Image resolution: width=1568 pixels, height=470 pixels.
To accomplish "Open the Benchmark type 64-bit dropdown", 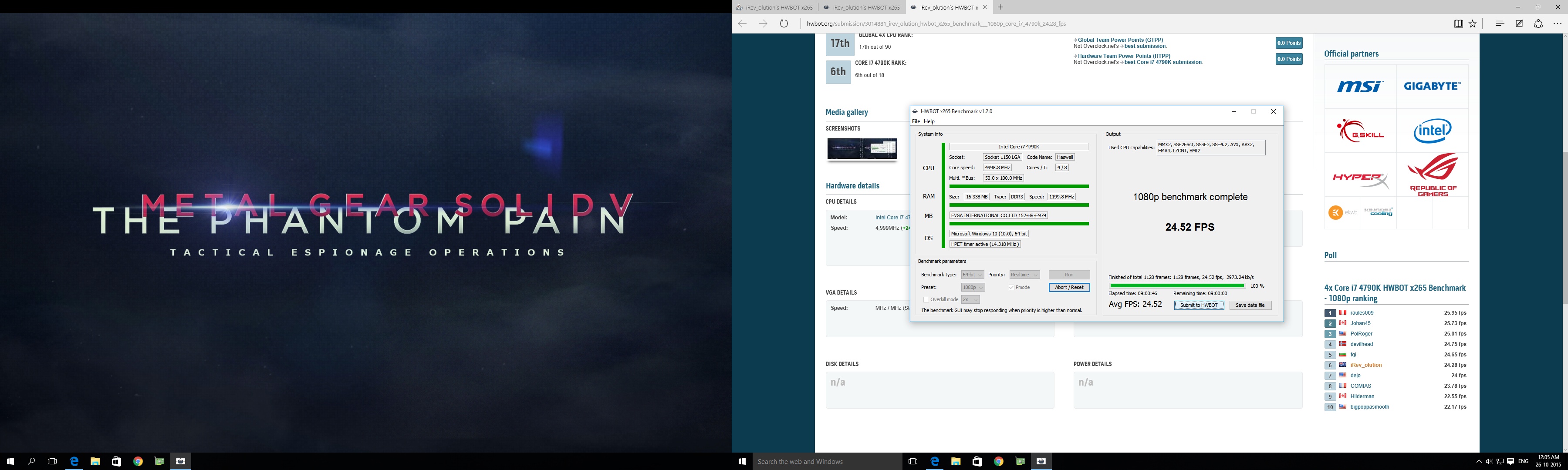I will (x=973, y=275).
